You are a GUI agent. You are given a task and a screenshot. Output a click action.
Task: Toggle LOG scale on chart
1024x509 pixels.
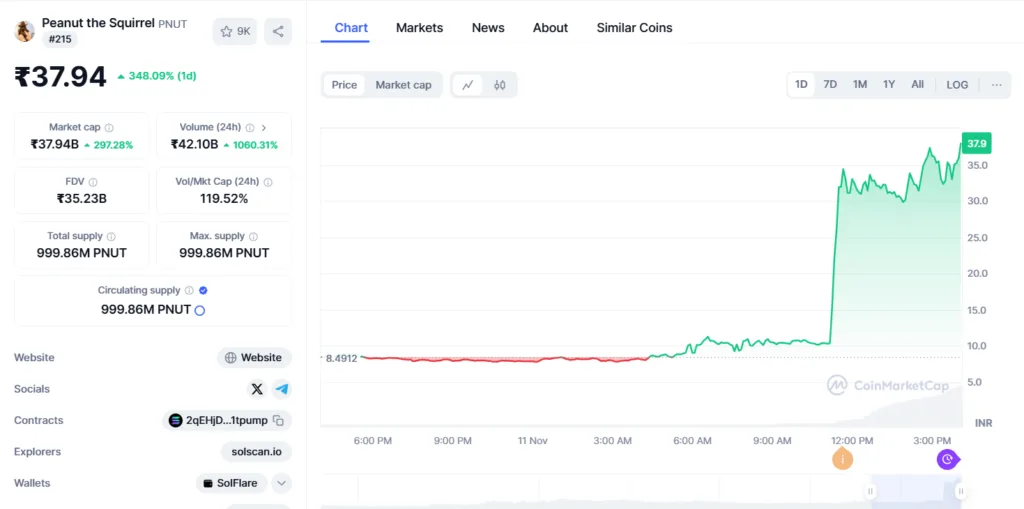coord(957,85)
